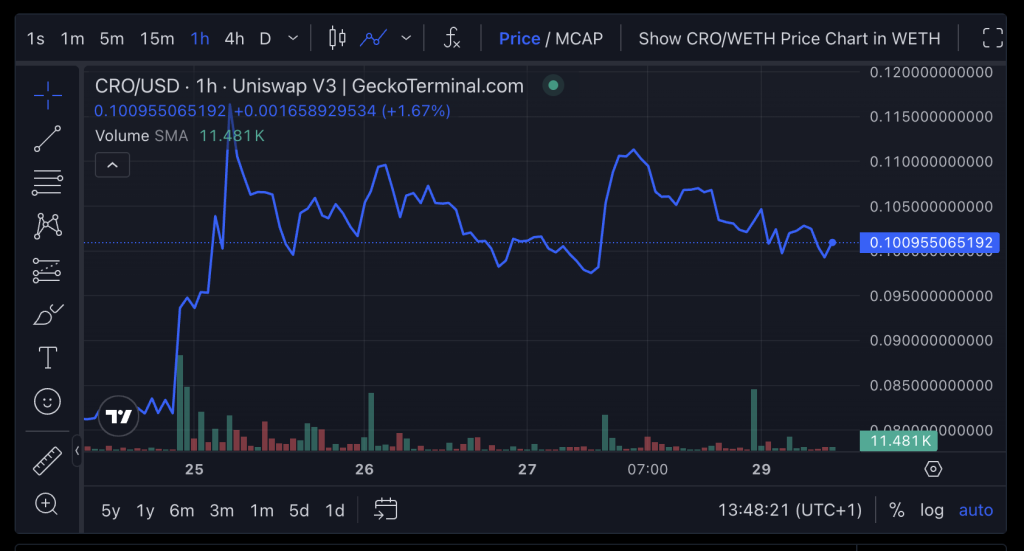Switch chart to Price view
The image size is (1024, 551).
click(519, 39)
